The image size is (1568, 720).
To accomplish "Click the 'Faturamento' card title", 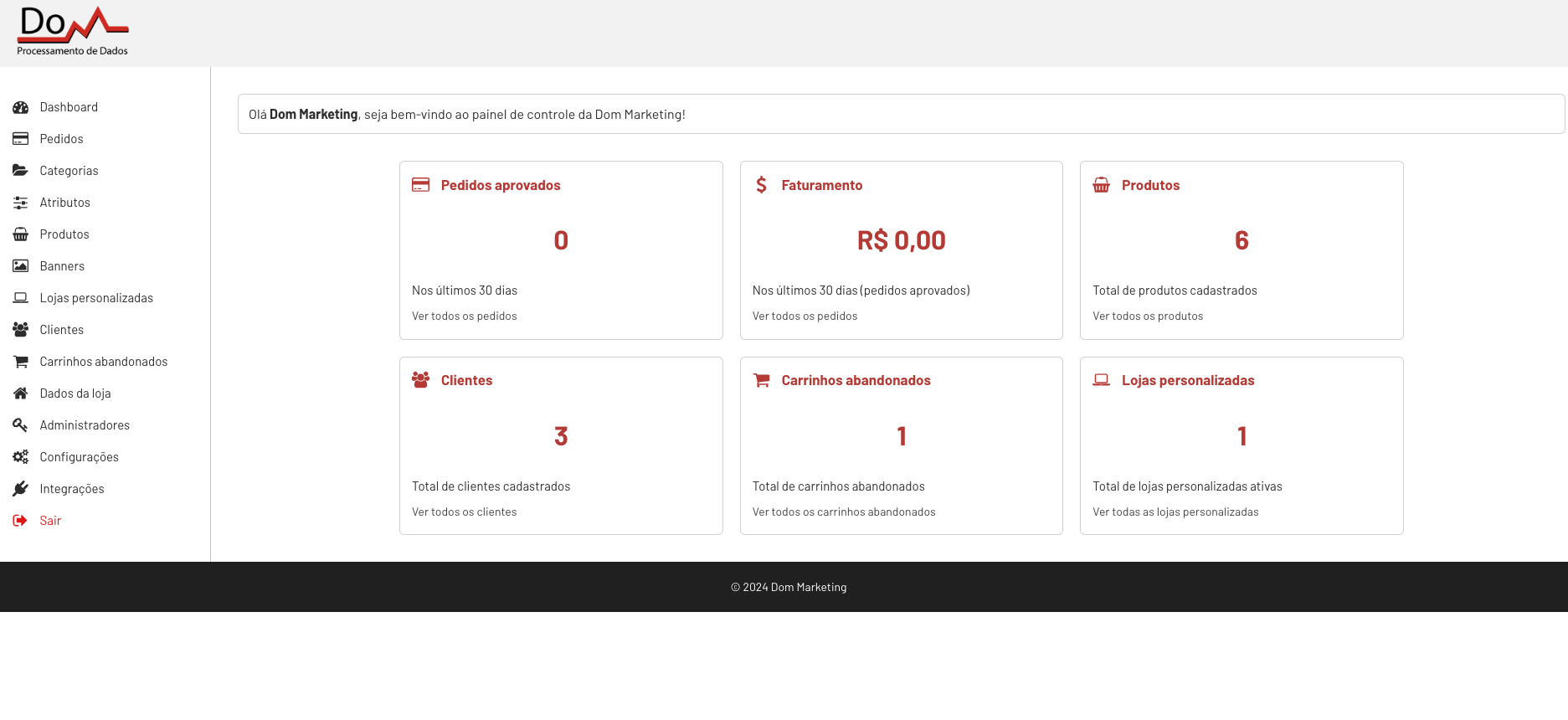I will pyautogui.click(x=822, y=185).
